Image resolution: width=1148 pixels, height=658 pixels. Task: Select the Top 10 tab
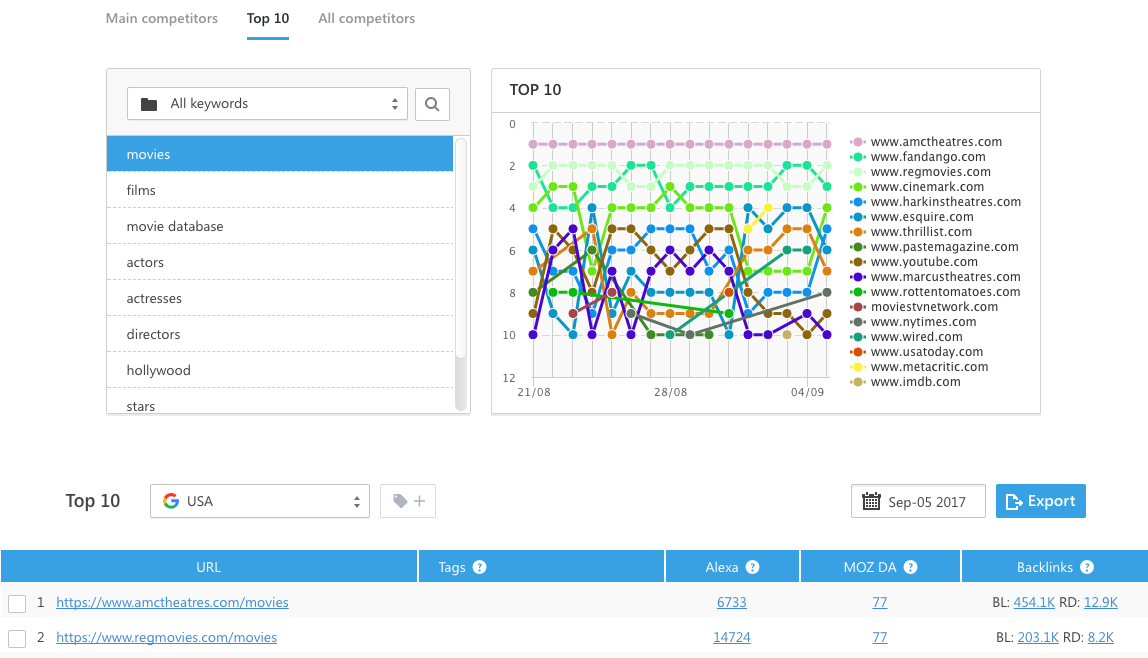268,18
